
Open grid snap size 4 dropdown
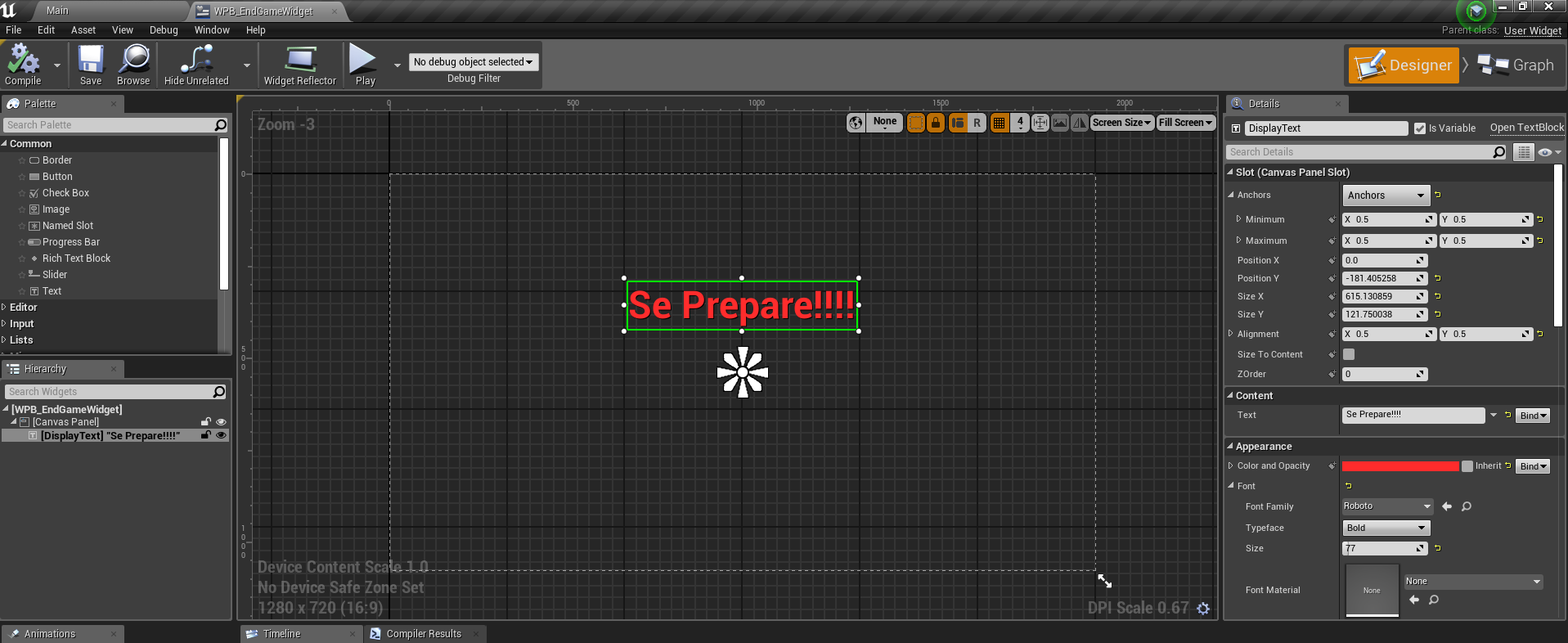(x=1020, y=123)
